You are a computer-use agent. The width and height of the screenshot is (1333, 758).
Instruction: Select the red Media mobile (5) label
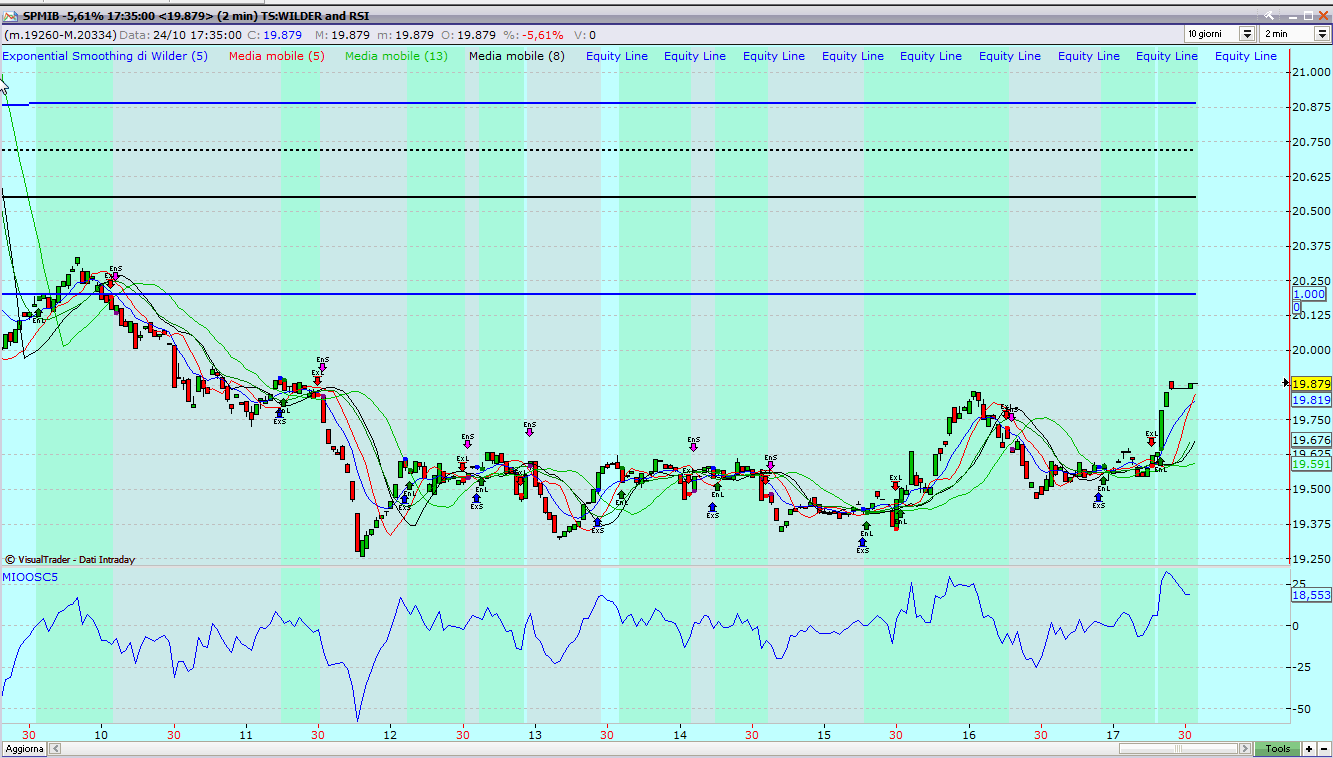pos(277,56)
